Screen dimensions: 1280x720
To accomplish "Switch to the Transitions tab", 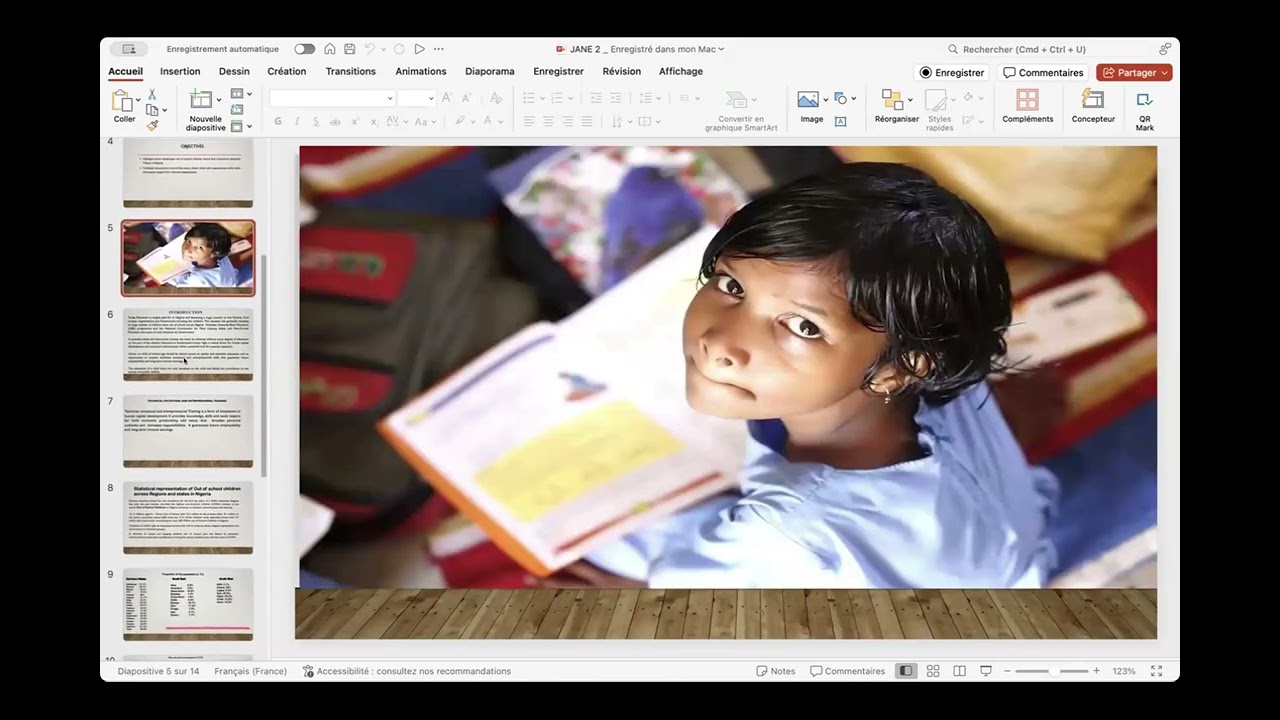I will coord(351,72).
